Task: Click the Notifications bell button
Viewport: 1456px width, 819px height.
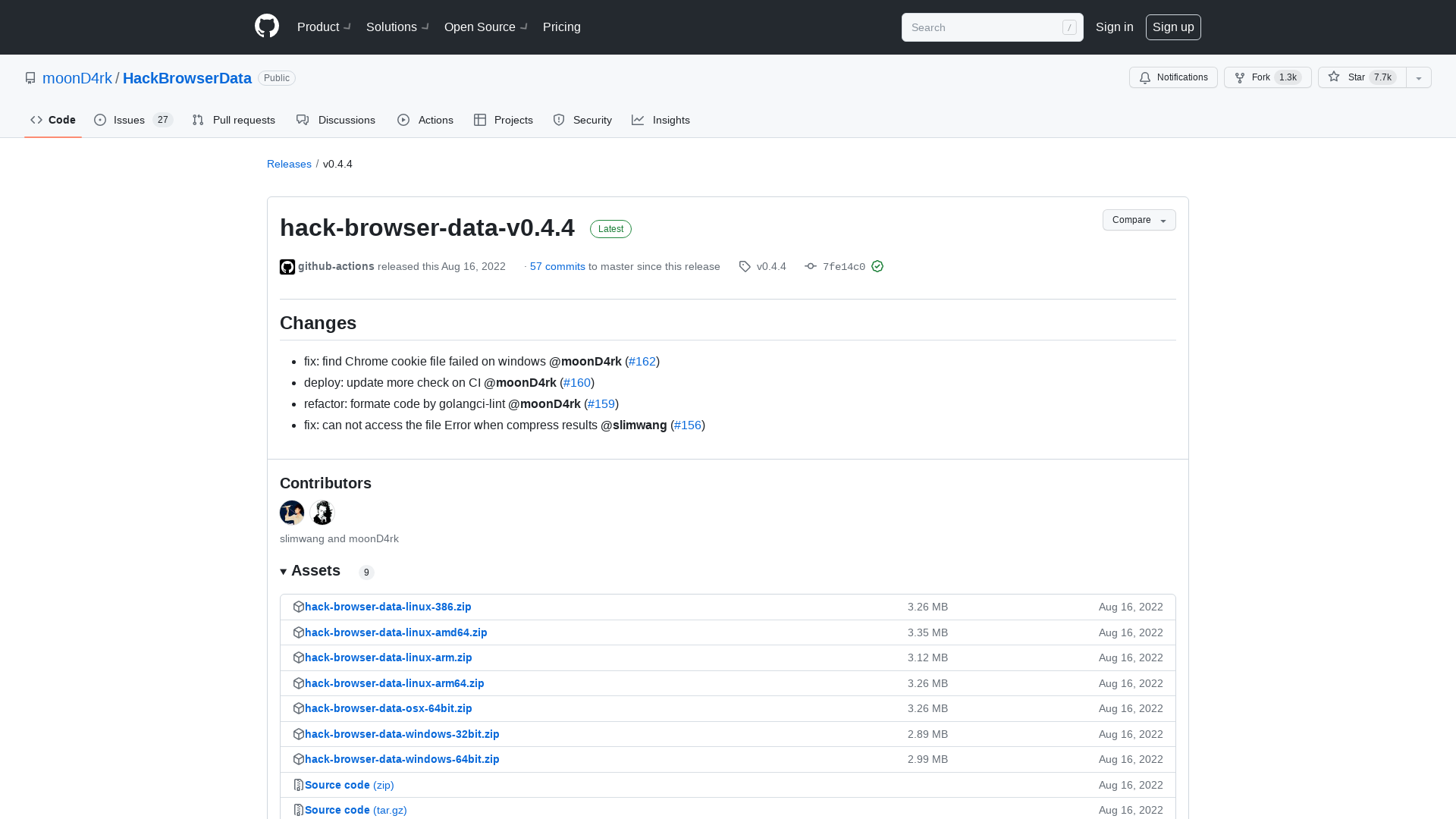Action: pos(1173,77)
